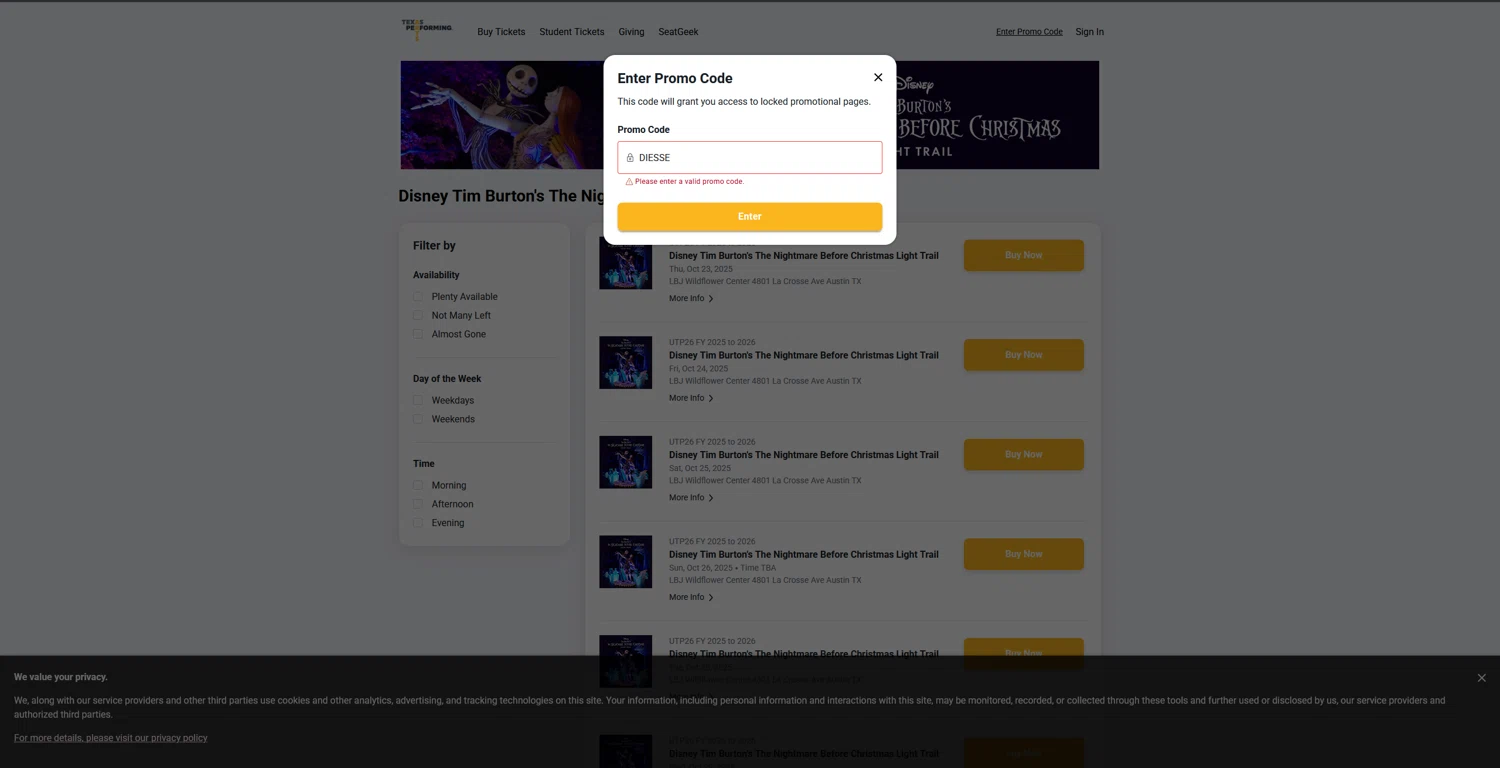This screenshot has height=768, width=1500.
Task: Open the privacy policy link
Action: 111,738
